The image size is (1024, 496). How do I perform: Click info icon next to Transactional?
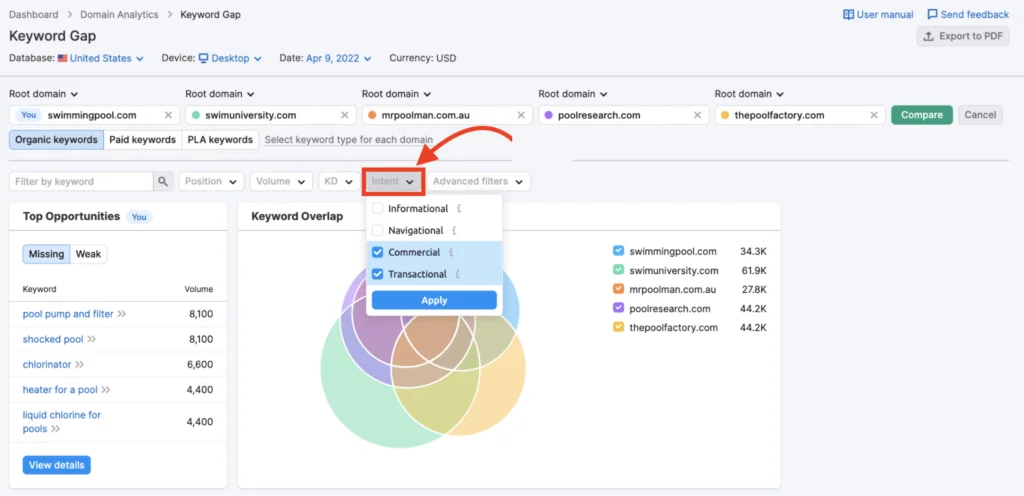457,274
